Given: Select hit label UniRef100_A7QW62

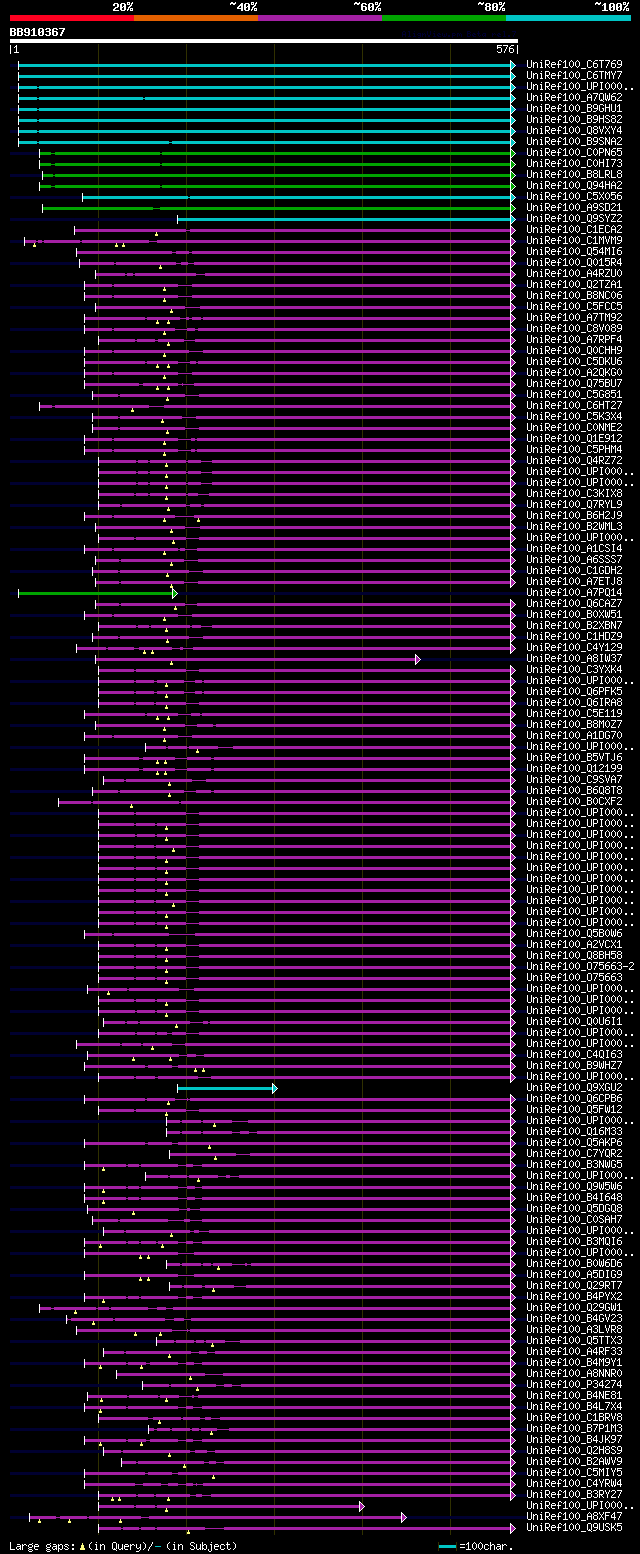Looking at the screenshot, I should [574, 97].
